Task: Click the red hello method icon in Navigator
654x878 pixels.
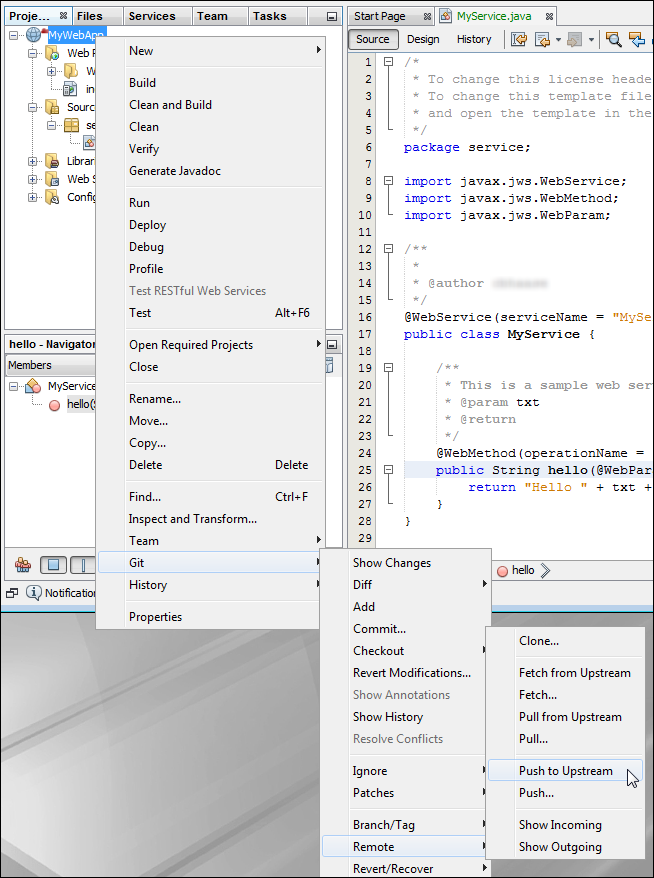Action: click(54, 404)
